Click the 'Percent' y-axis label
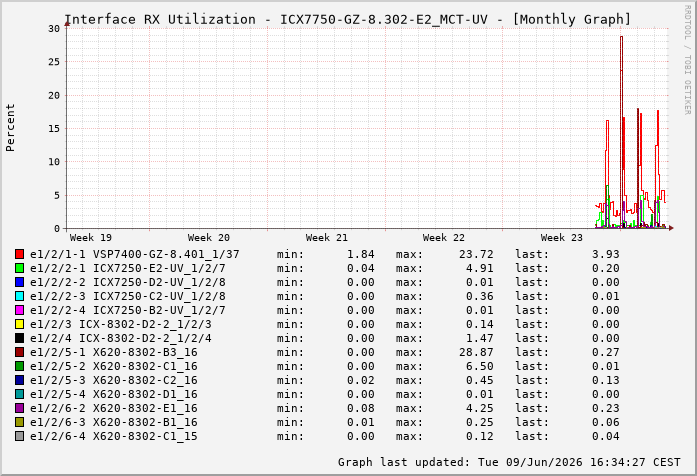697x476 pixels. (x=10, y=128)
